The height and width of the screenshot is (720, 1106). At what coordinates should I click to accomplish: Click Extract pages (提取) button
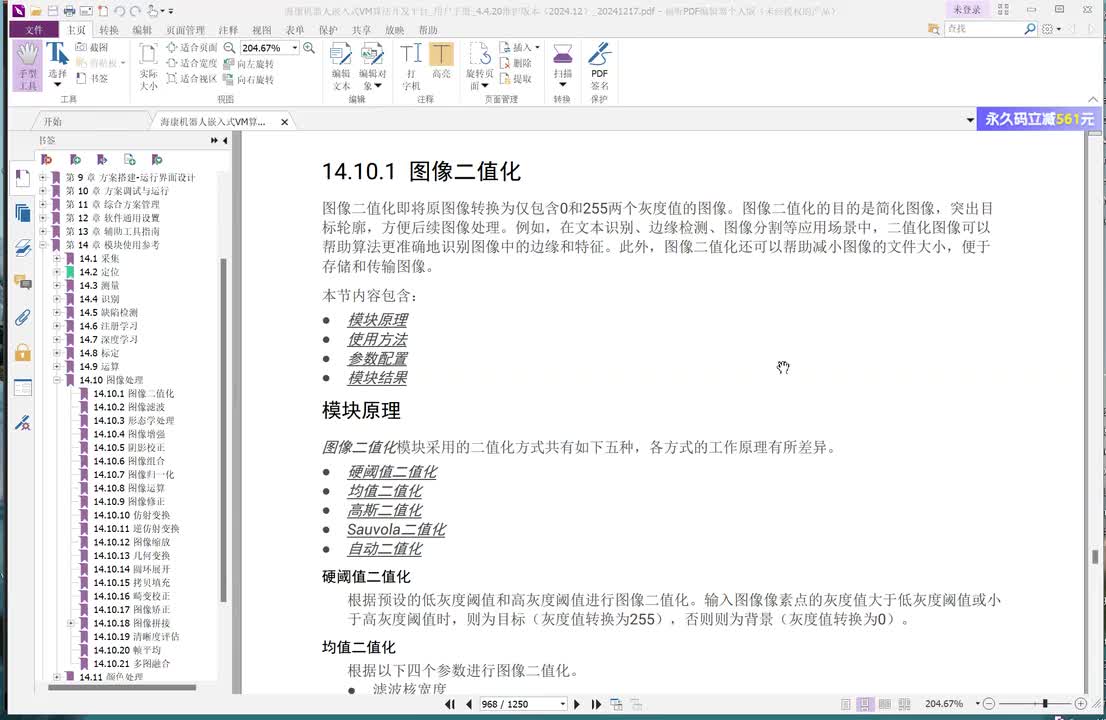[516, 78]
